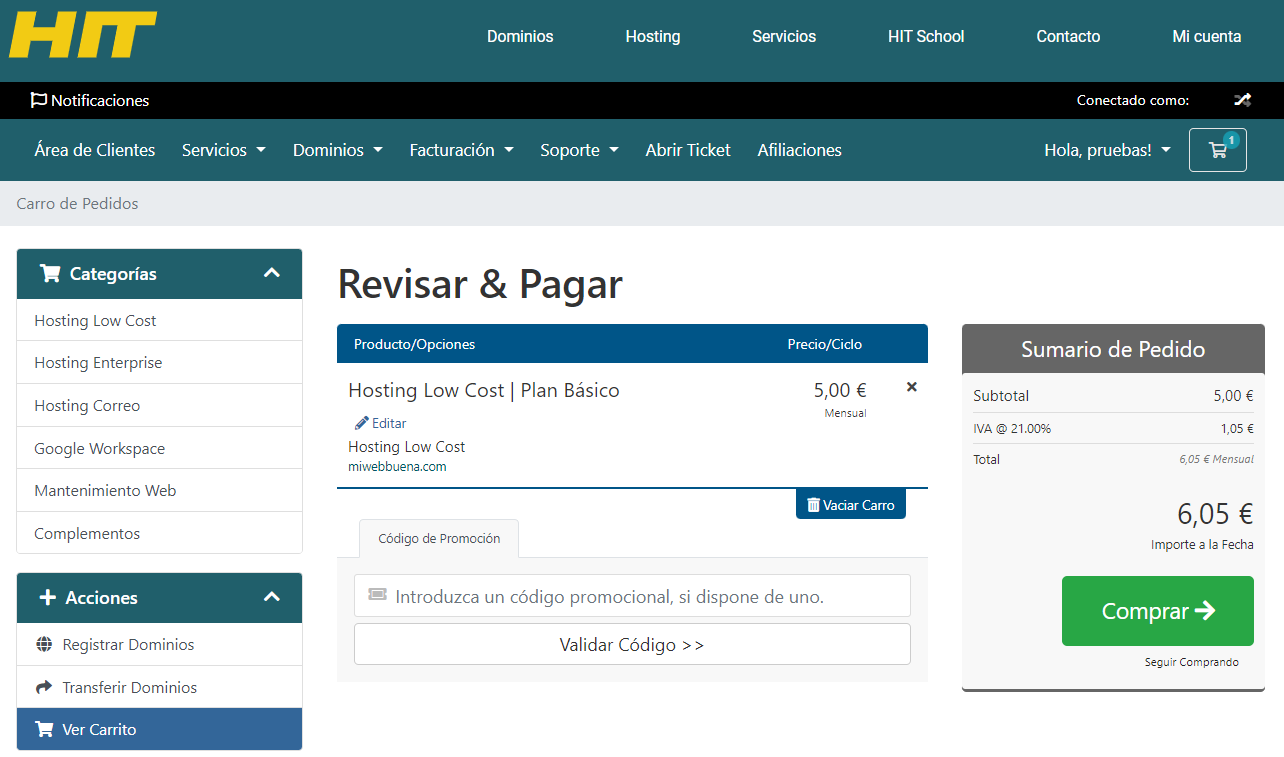Viewport: 1284px width, 757px height.
Task: Open the Hola, pruebas! user dropdown
Action: click(x=1107, y=150)
